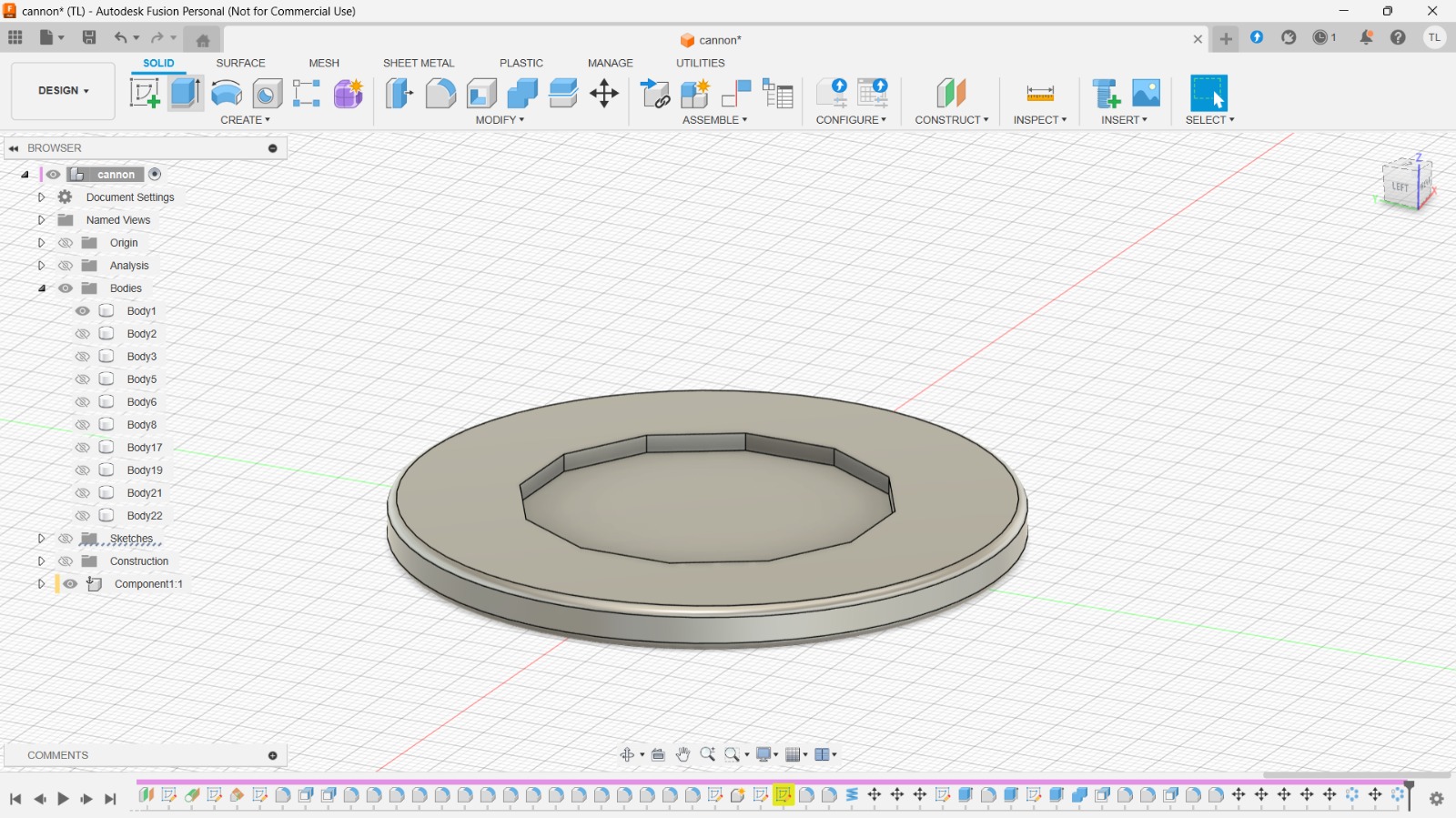The image size is (1456, 818).
Task: Open the Insert Canvas image tool
Action: pyautogui.click(x=1146, y=94)
